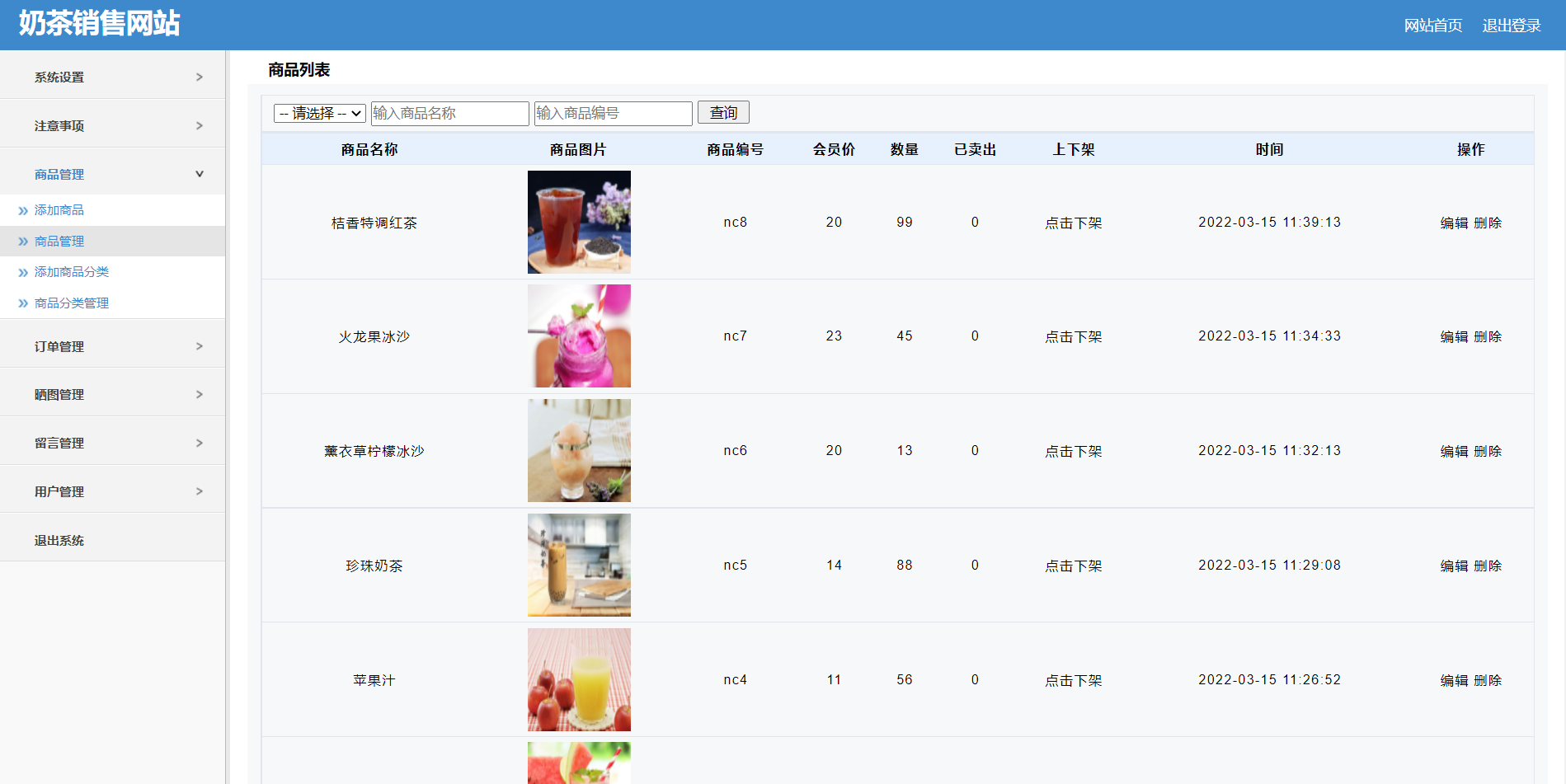Expand the 订单管理 menu section
1566x784 pixels.
(x=112, y=346)
